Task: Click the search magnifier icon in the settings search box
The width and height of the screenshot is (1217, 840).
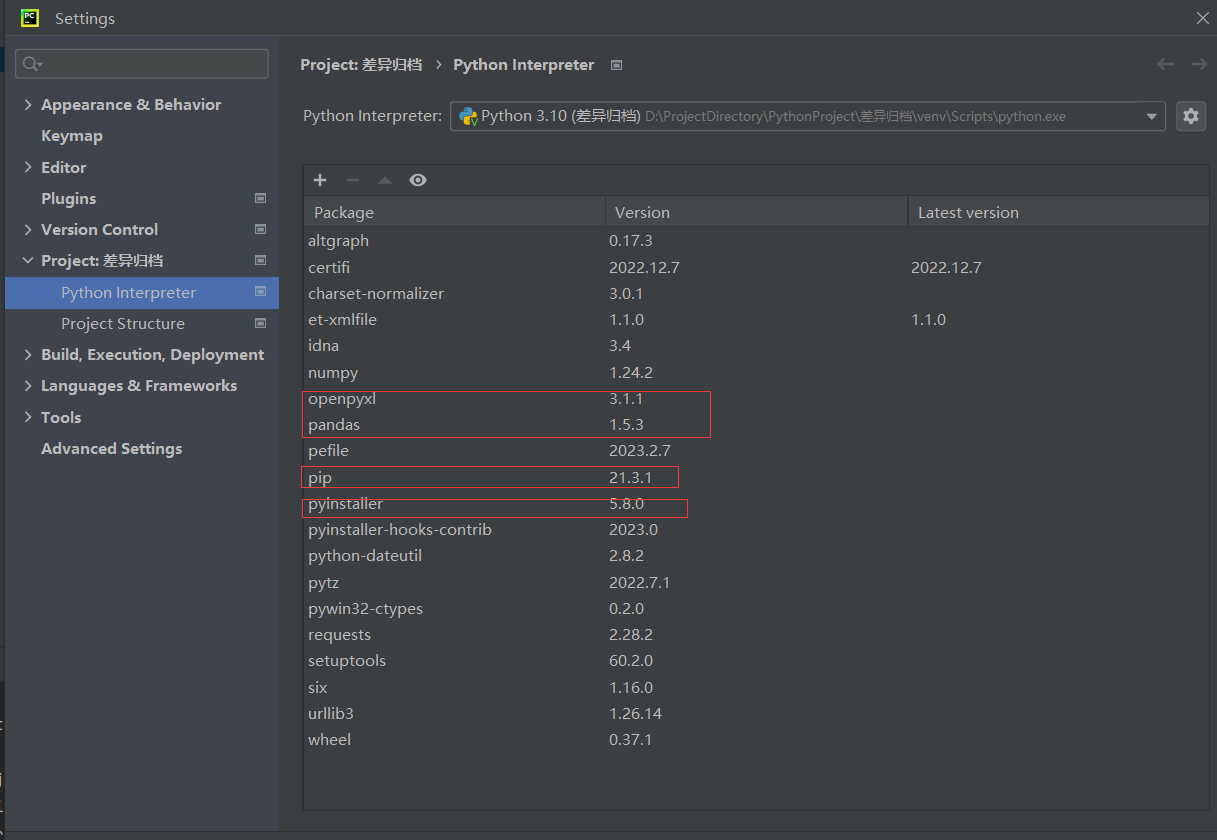Action: click(x=32, y=64)
